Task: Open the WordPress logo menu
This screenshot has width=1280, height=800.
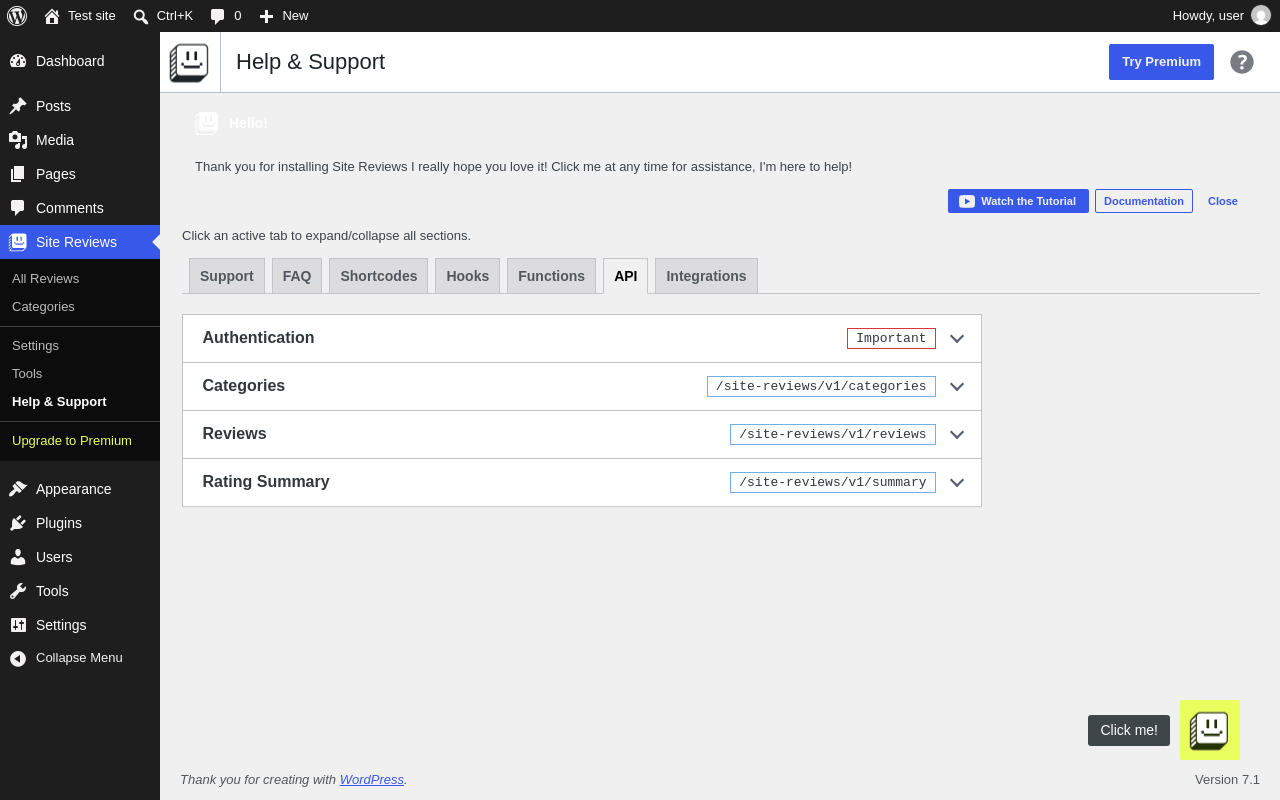Action: point(17,16)
